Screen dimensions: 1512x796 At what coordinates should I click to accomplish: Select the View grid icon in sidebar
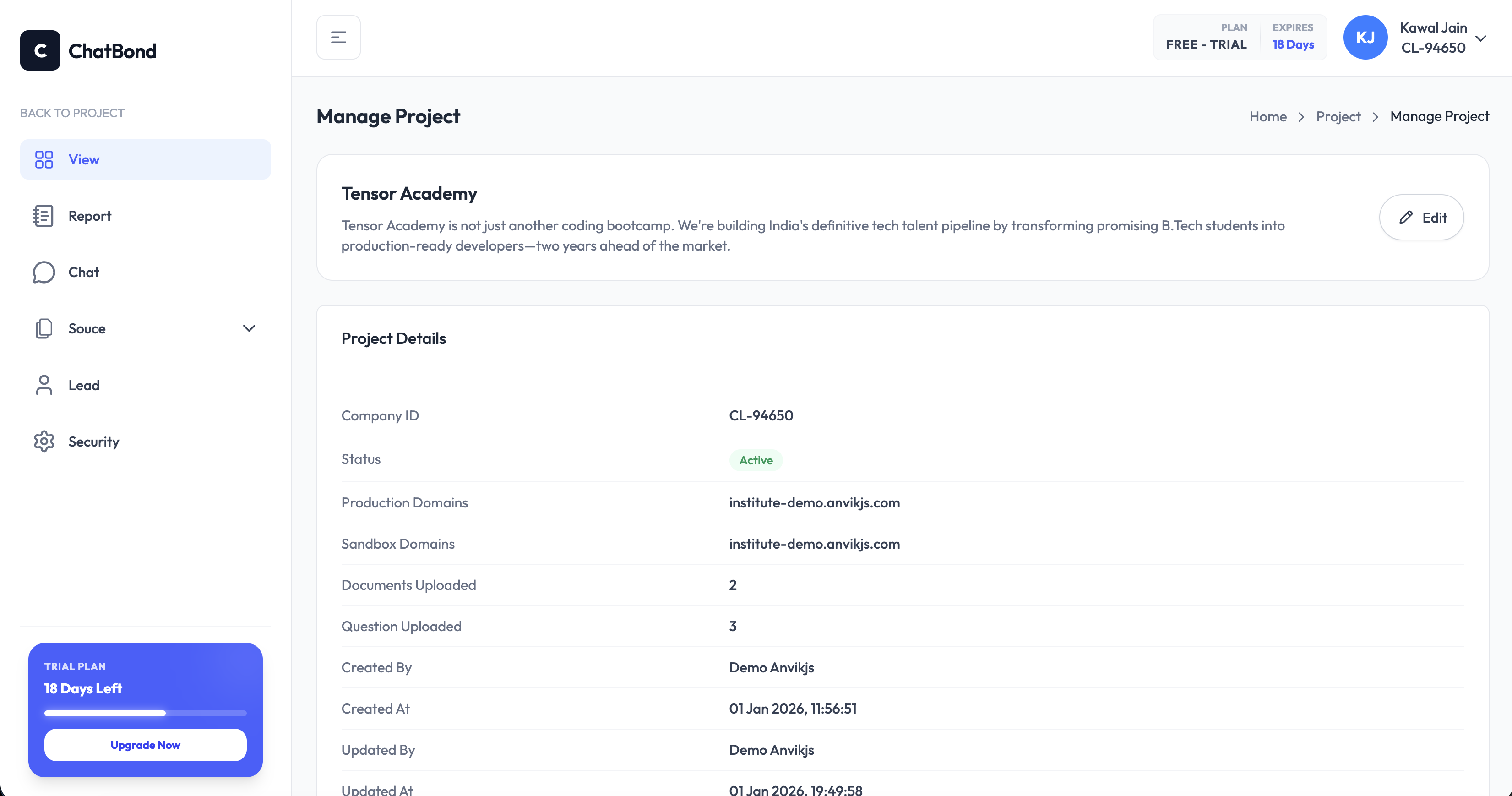[x=44, y=159]
